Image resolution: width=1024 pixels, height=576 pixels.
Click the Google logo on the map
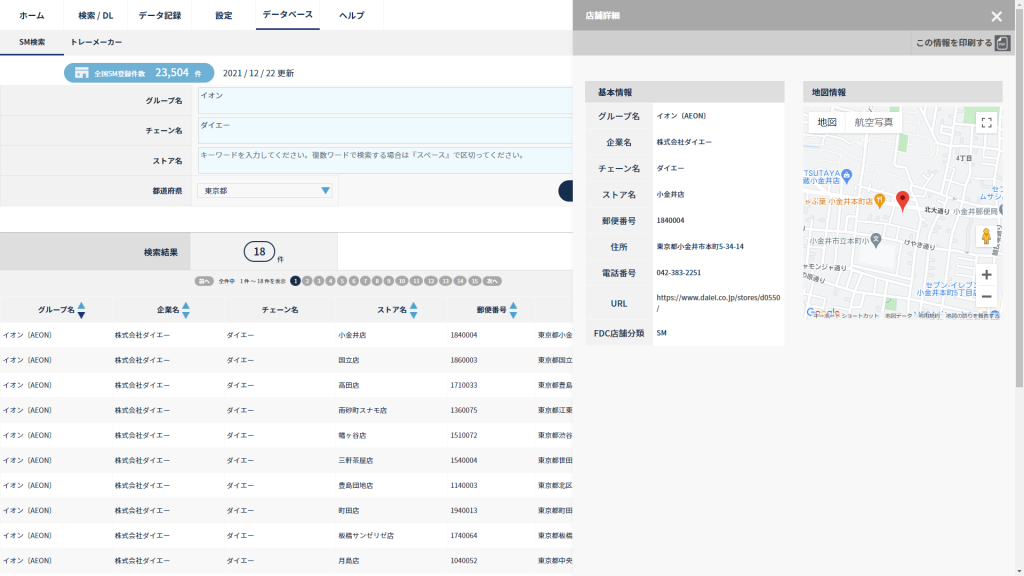tap(823, 313)
